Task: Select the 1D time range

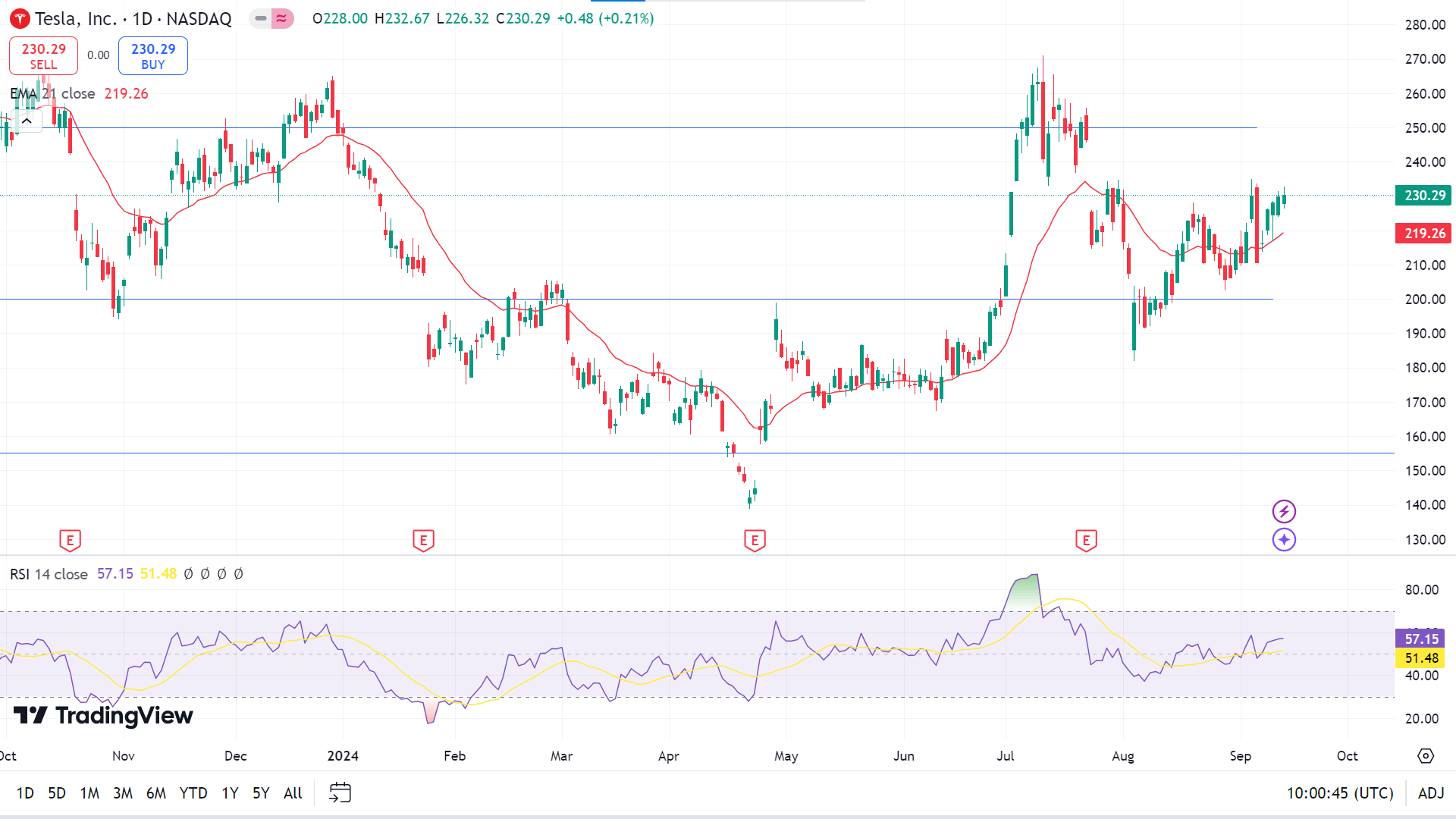Action: tap(25, 793)
